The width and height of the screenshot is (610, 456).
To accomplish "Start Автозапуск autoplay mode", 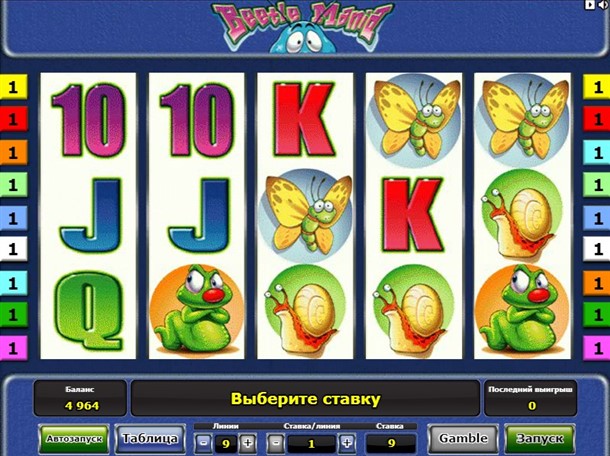I will (74, 438).
